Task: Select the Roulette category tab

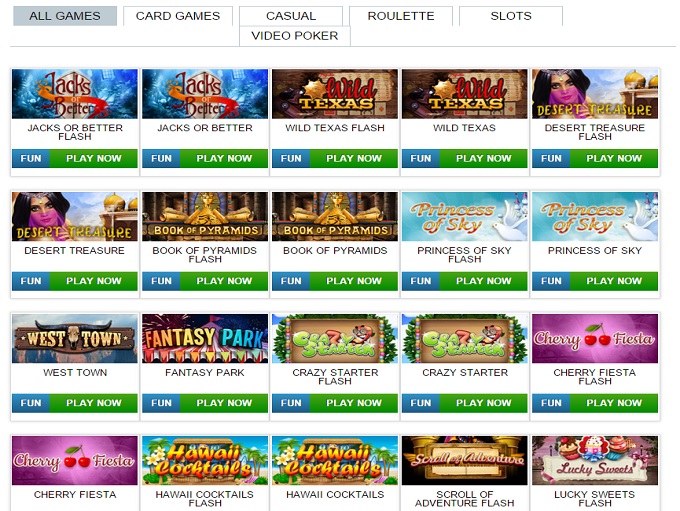Action: coord(401,16)
